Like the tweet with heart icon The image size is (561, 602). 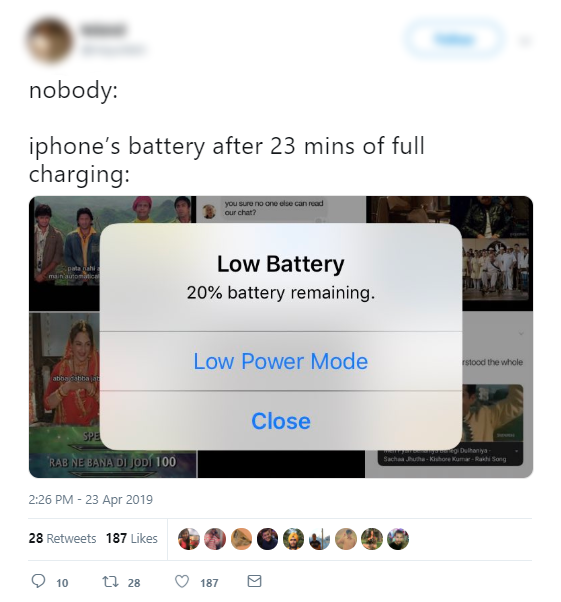[x=182, y=581]
